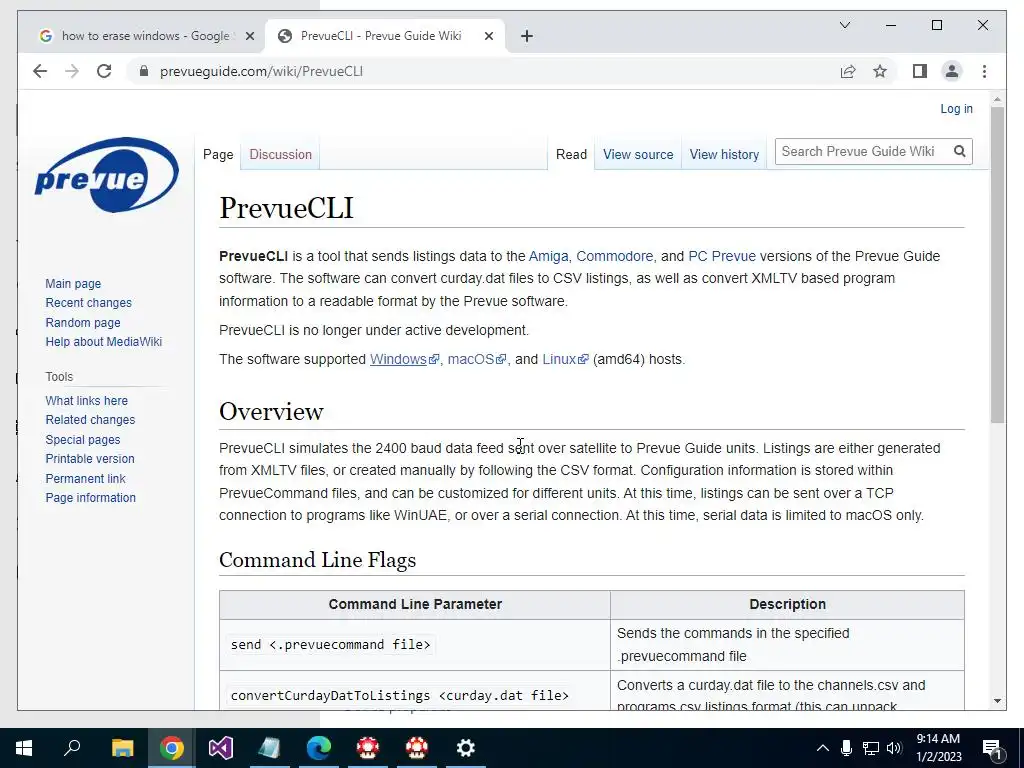Open the macOS external link
Screen dimensions: 1024x768
pyautogui.click(x=477, y=359)
